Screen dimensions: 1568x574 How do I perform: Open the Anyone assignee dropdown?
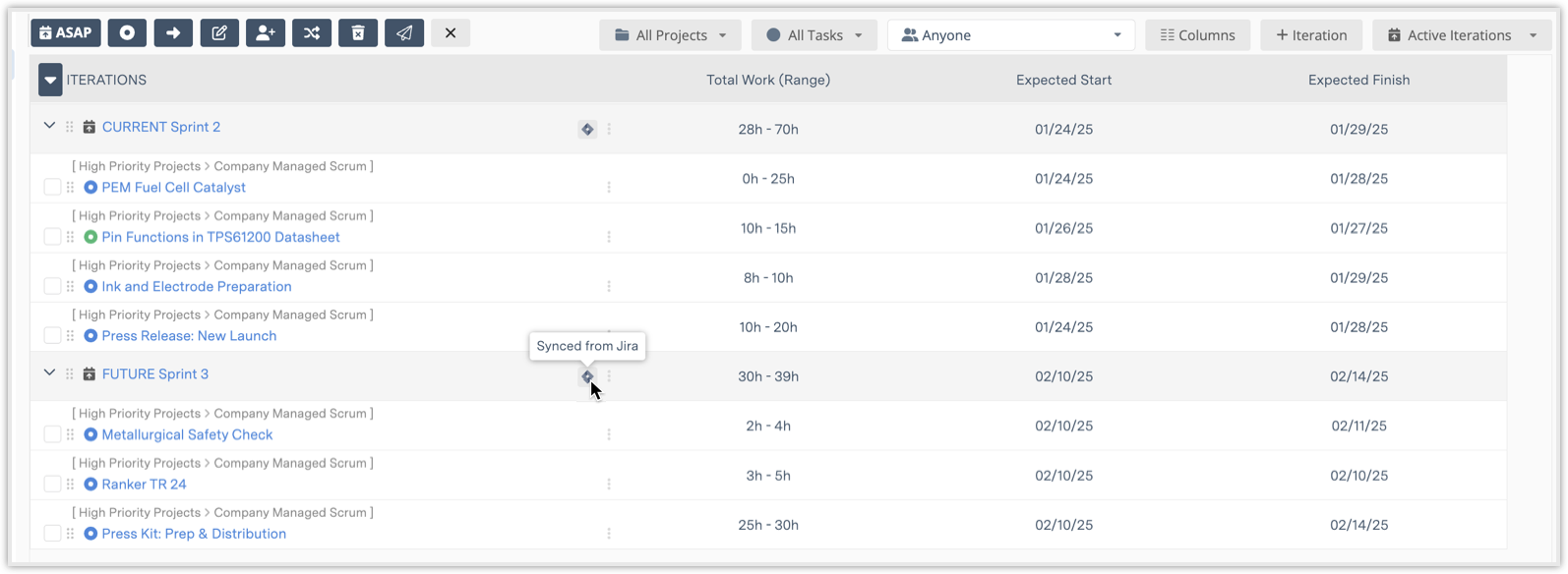(x=1010, y=35)
